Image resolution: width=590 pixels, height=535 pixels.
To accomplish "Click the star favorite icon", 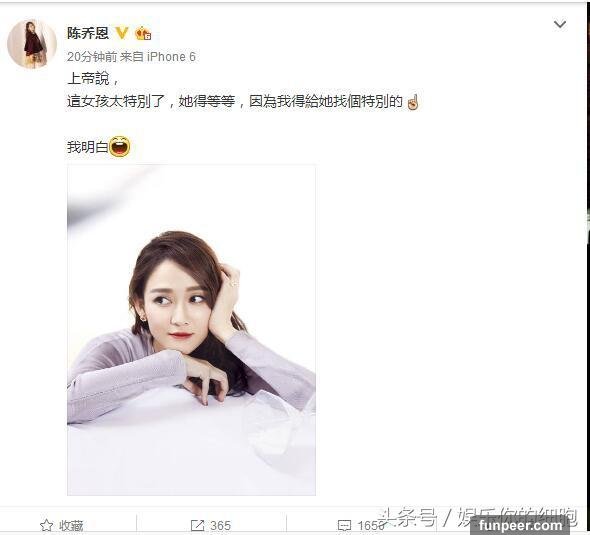I will tap(46, 525).
